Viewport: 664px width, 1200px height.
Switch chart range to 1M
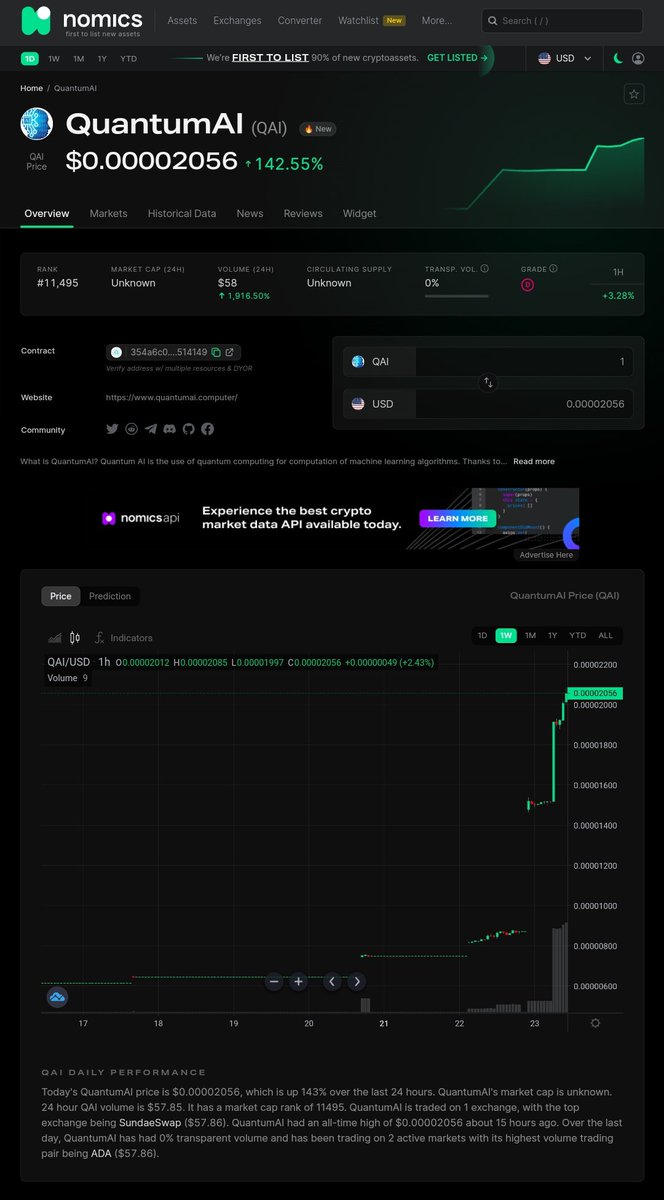pos(530,635)
